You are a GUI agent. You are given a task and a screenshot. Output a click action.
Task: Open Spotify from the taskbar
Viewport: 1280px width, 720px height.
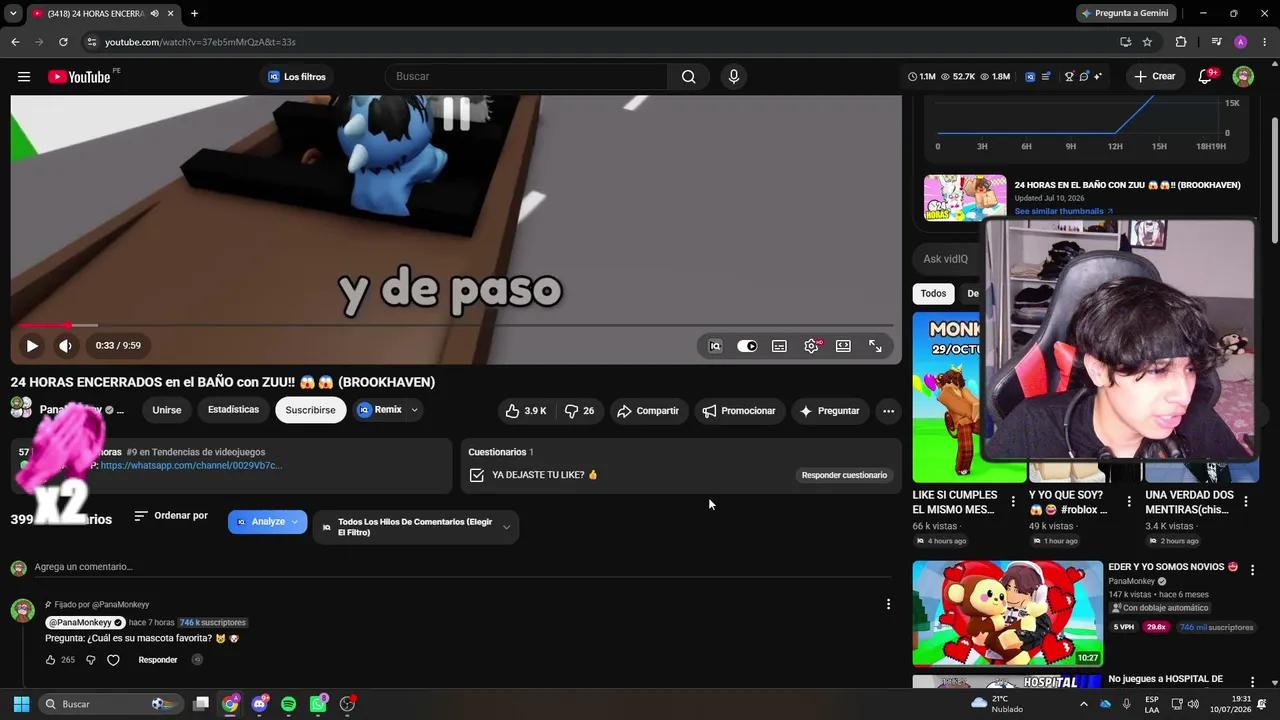point(289,704)
